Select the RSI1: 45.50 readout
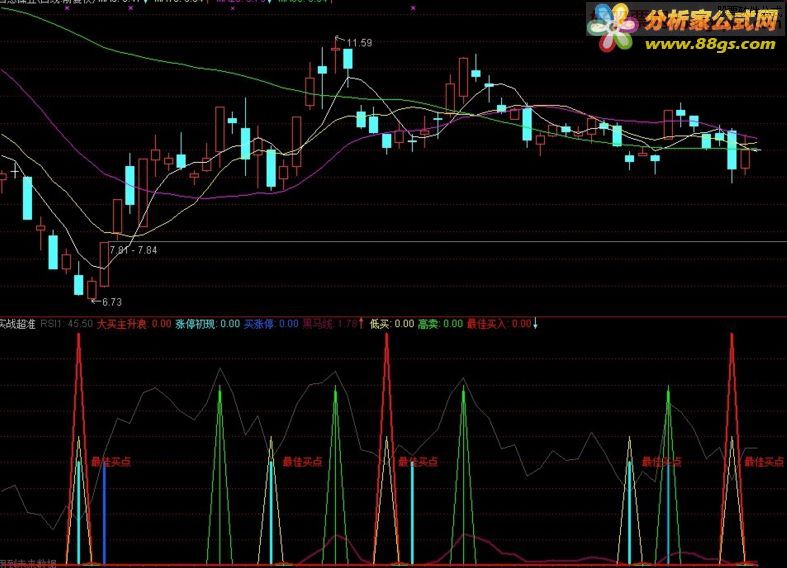The width and height of the screenshot is (787, 568). 67,324
